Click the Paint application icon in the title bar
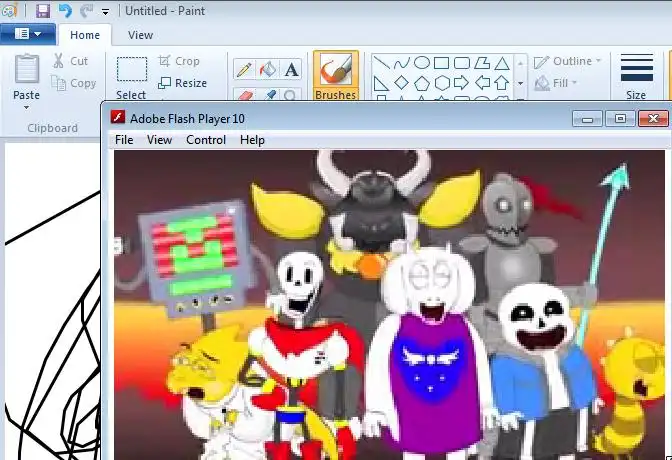Screen dimensions: 672x460 (9, 10)
